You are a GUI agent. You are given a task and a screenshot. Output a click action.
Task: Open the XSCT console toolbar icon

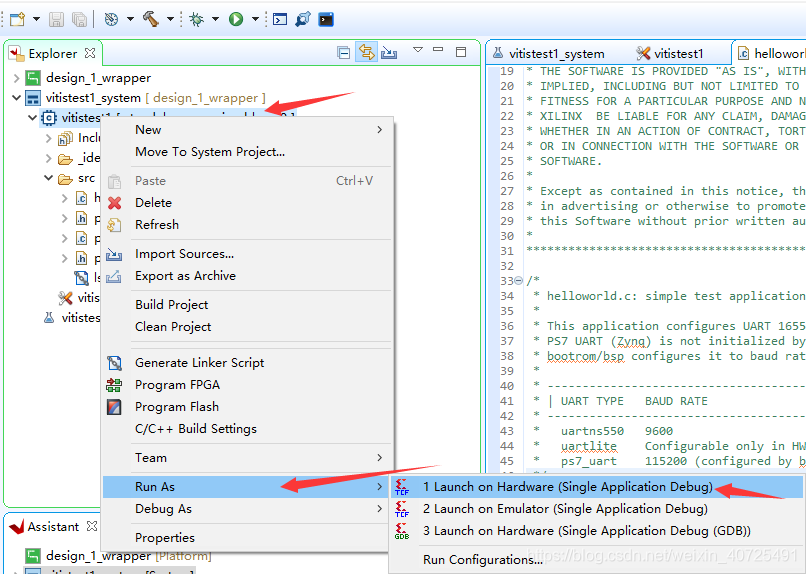point(280,20)
